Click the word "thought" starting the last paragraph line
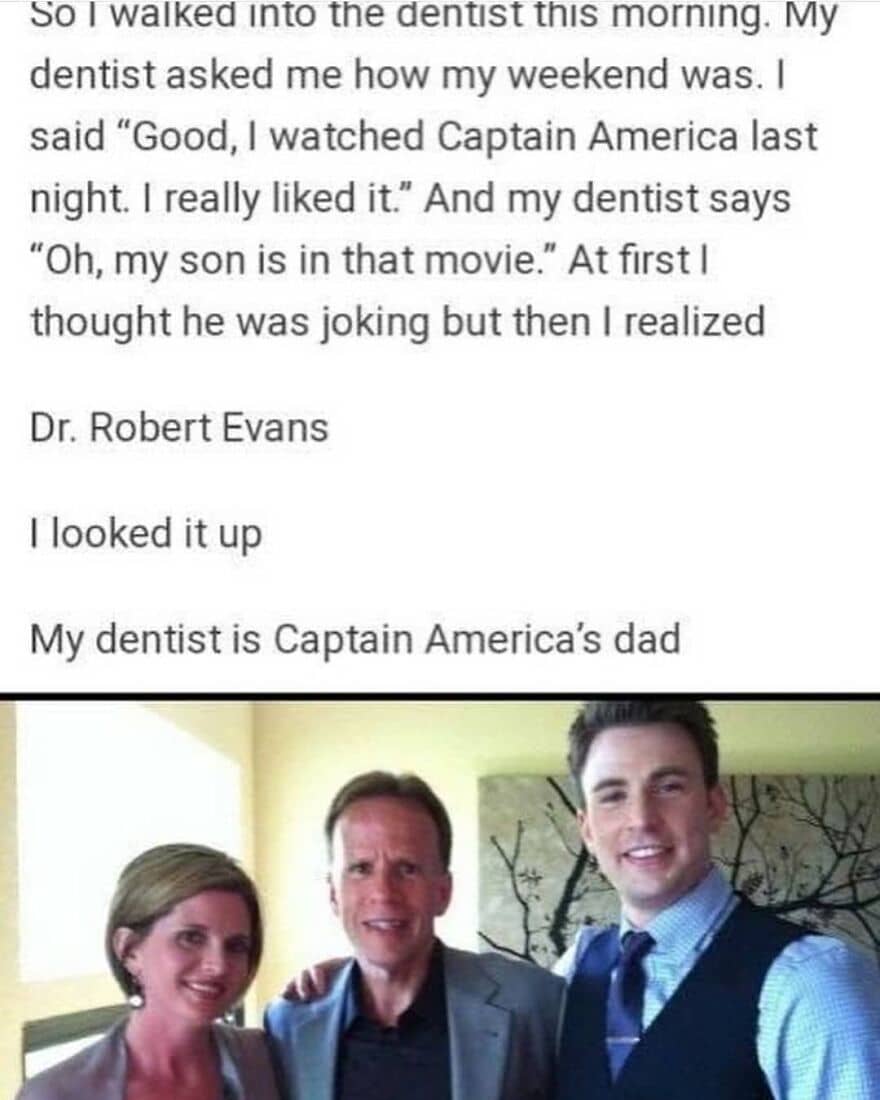The height and width of the screenshot is (1100, 880). coord(100,323)
